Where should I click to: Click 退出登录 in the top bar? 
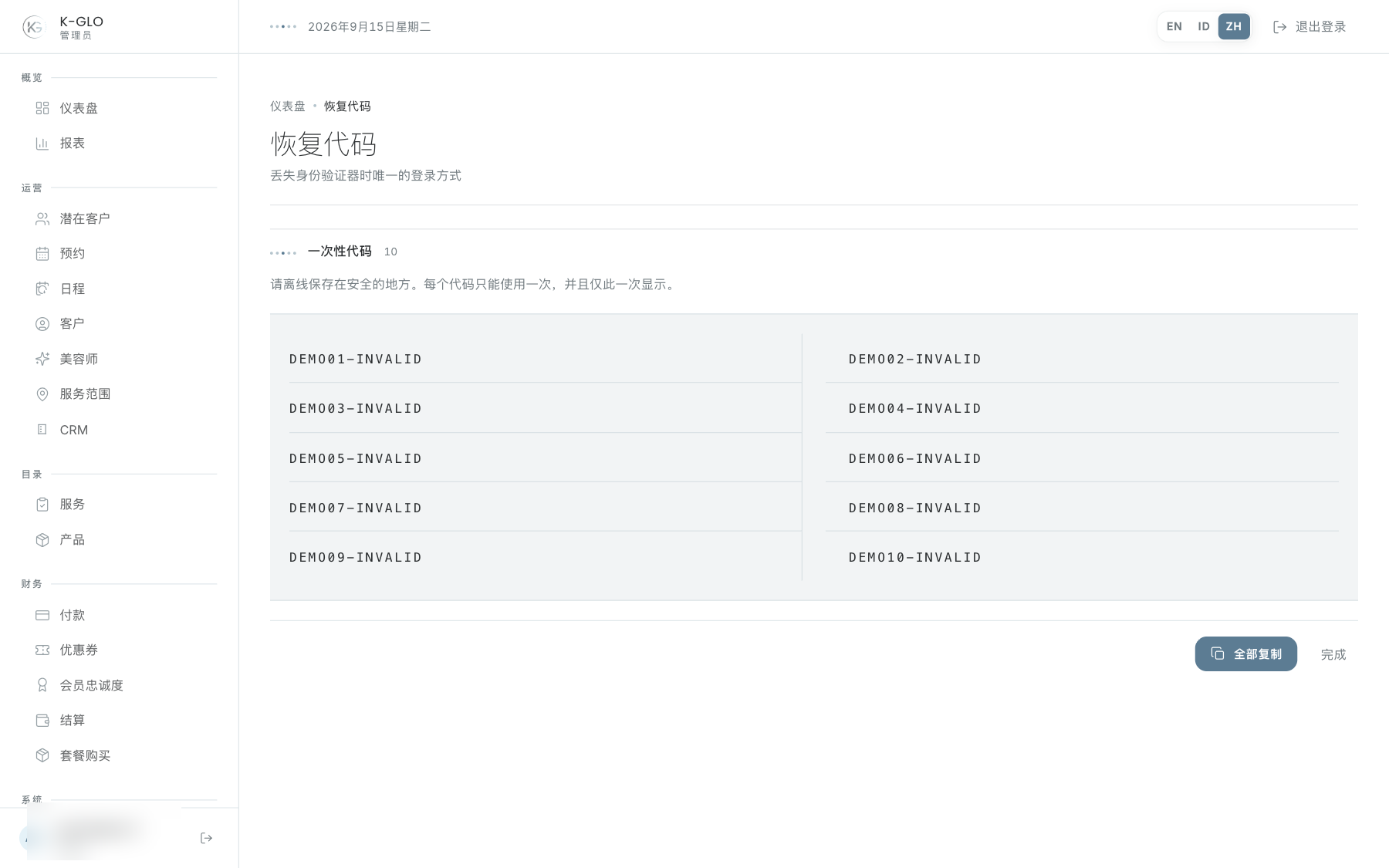pos(1310,27)
